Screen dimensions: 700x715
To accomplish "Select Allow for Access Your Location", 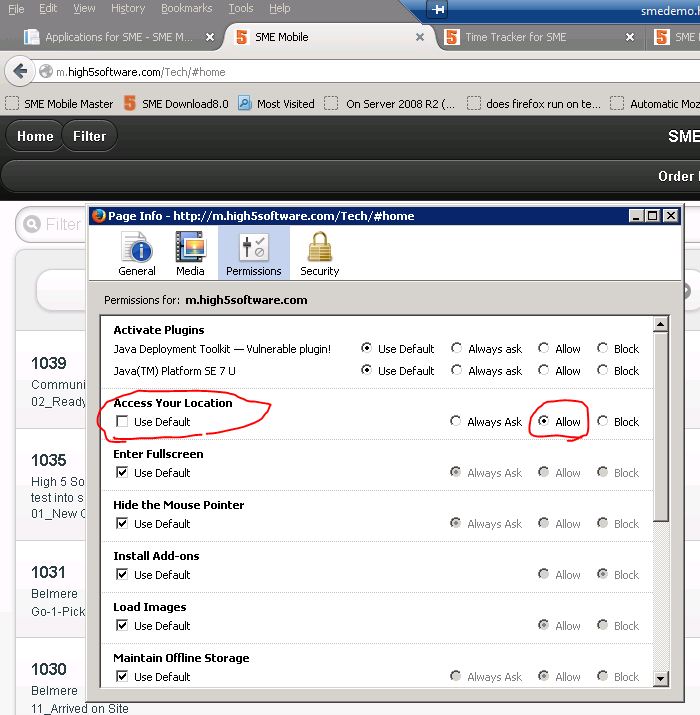I will [543, 421].
